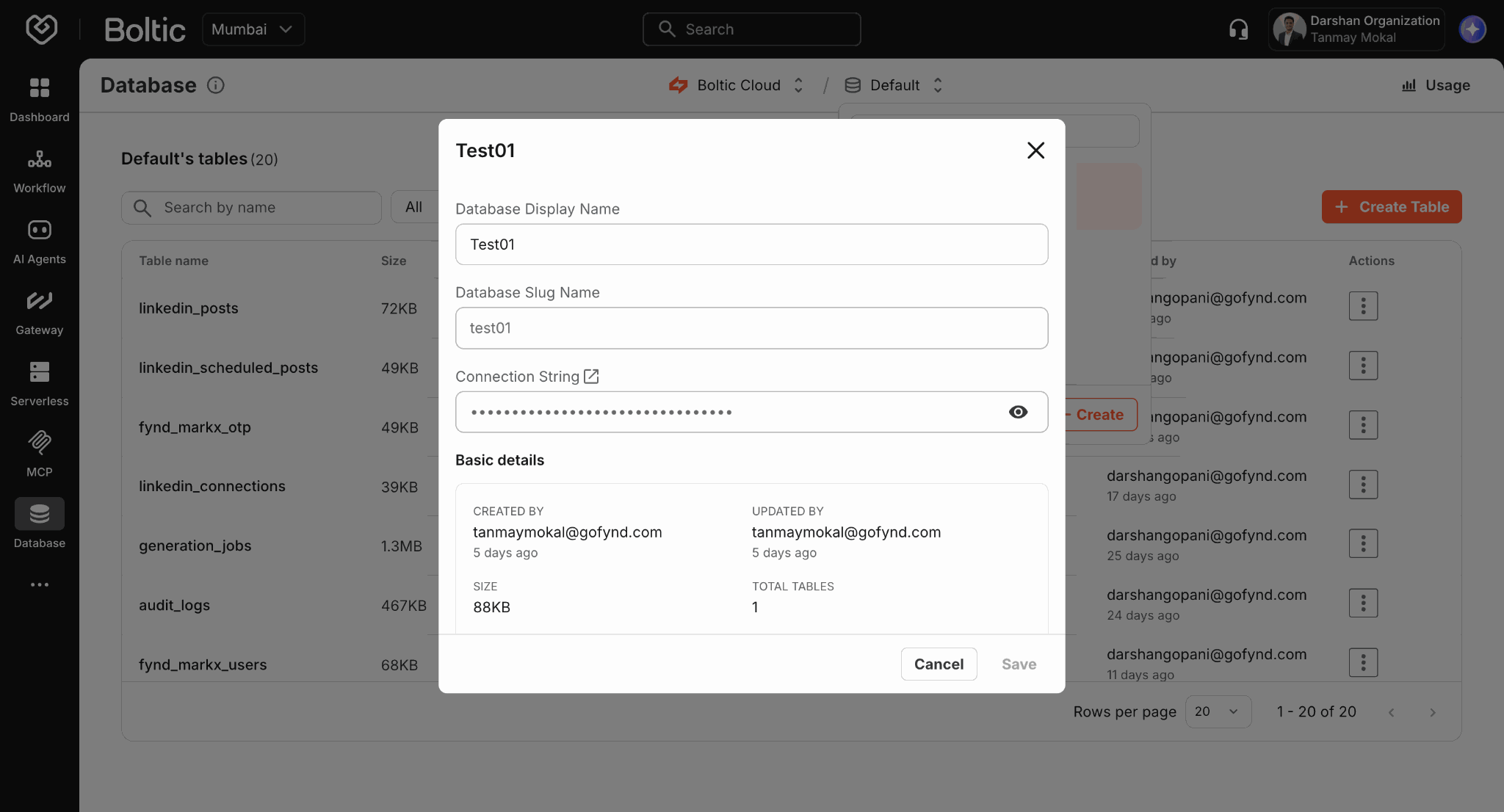
Task: Close the Test01 dialog
Action: tap(1035, 151)
